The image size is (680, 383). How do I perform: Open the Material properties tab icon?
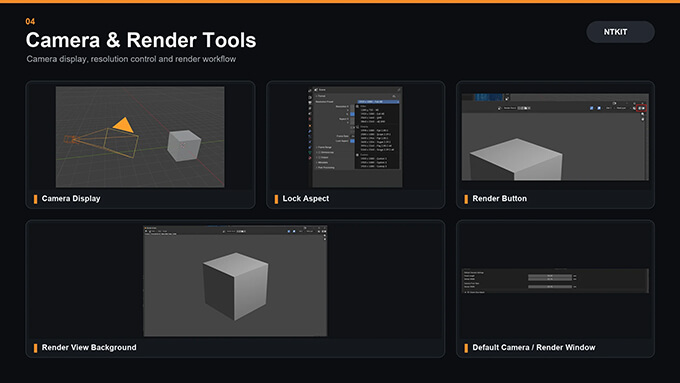pos(310,158)
